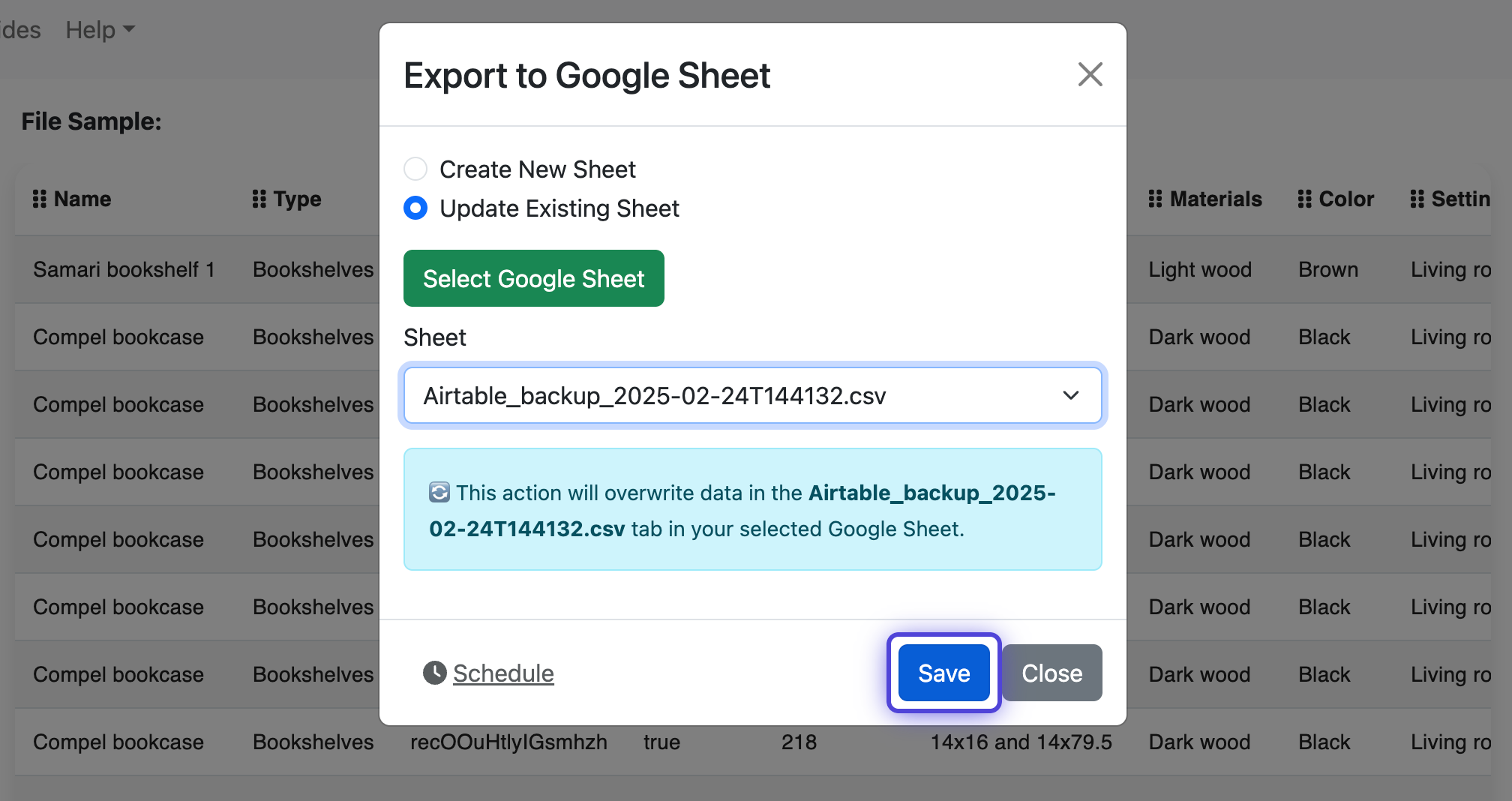The height and width of the screenshot is (801, 1512).
Task: Select the Create New Sheet radio option
Action: coord(415,169)
